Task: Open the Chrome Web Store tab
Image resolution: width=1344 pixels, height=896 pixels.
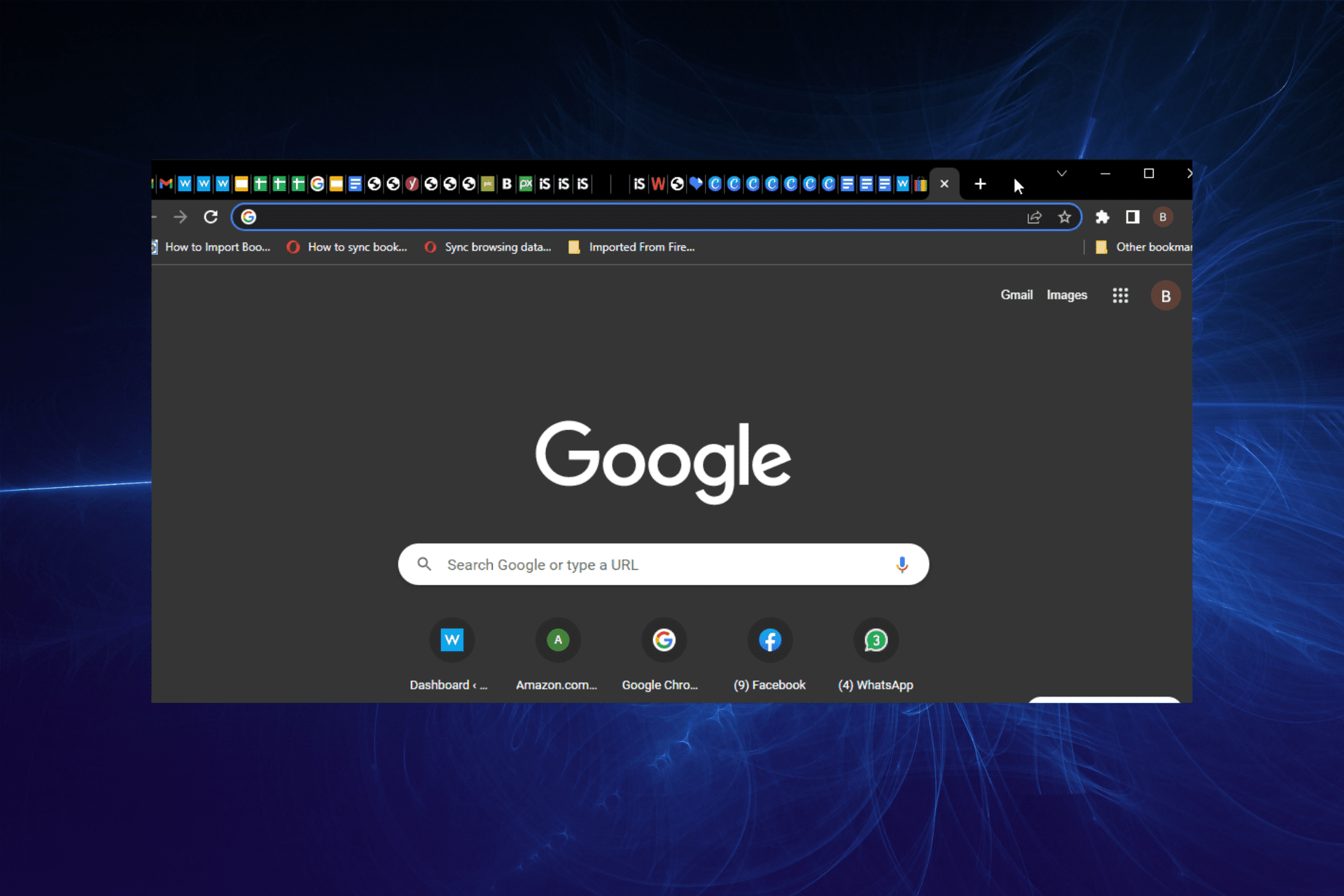Action: point(920,184)
